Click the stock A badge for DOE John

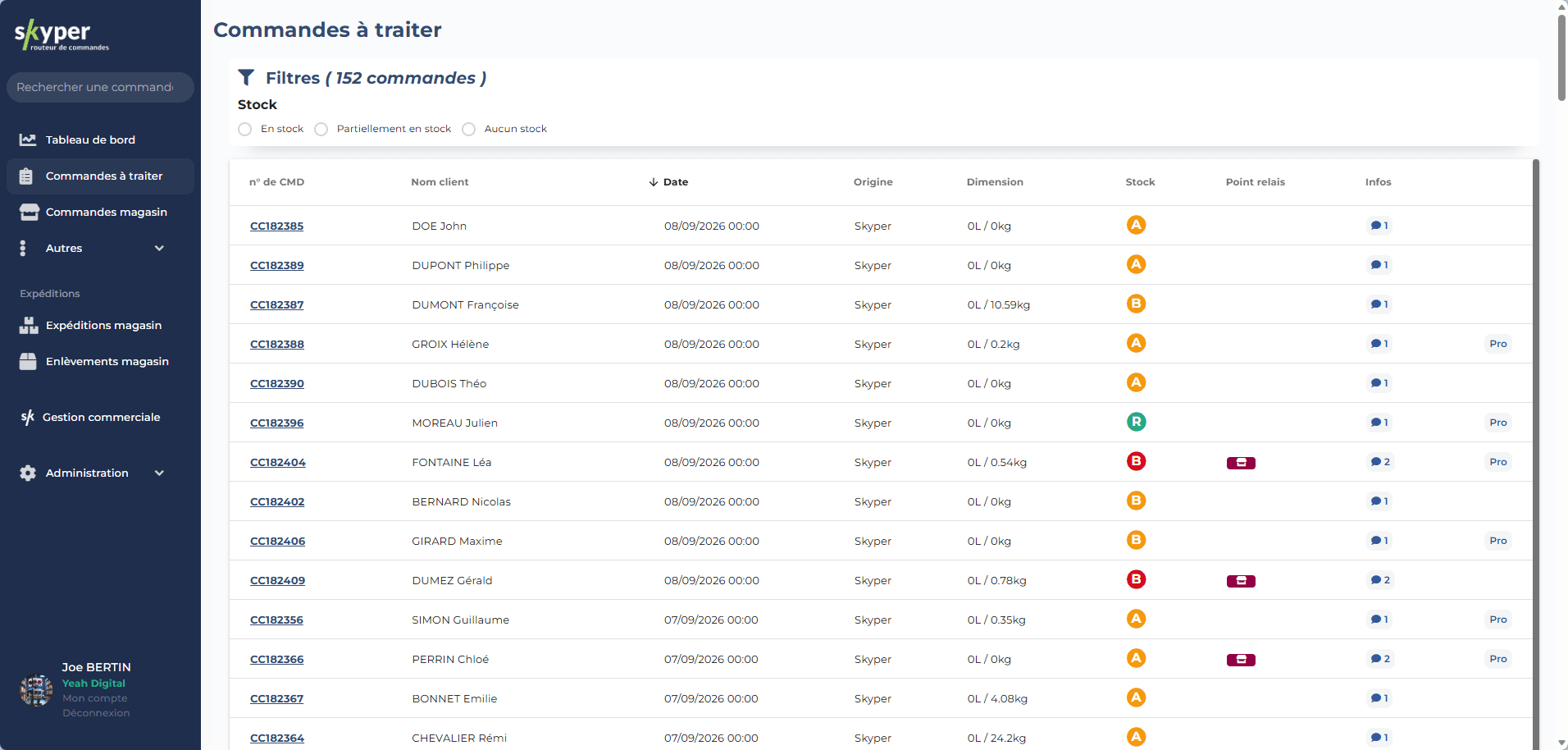1136,225
